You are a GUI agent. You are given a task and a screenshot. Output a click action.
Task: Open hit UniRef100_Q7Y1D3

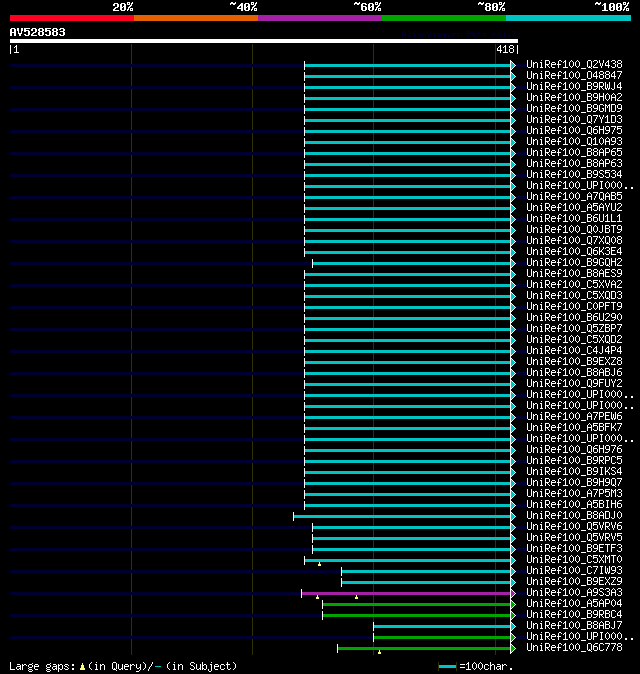(x=574, y=119)
